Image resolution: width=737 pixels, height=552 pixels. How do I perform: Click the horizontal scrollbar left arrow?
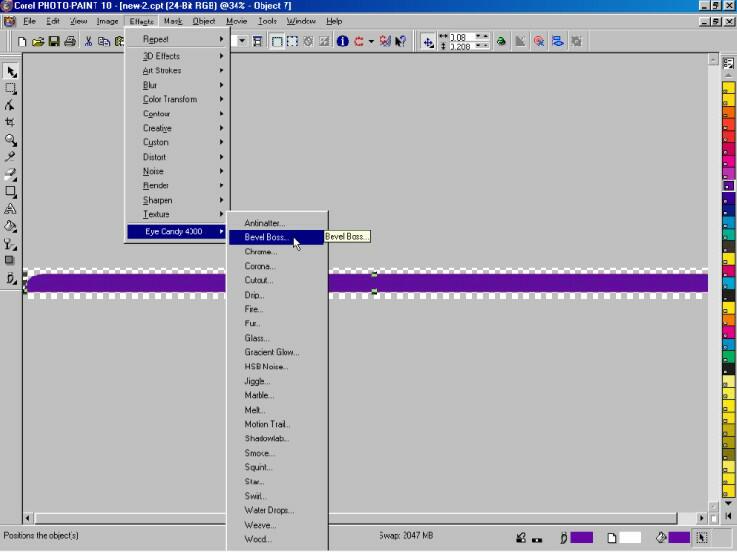coord(27,518)
